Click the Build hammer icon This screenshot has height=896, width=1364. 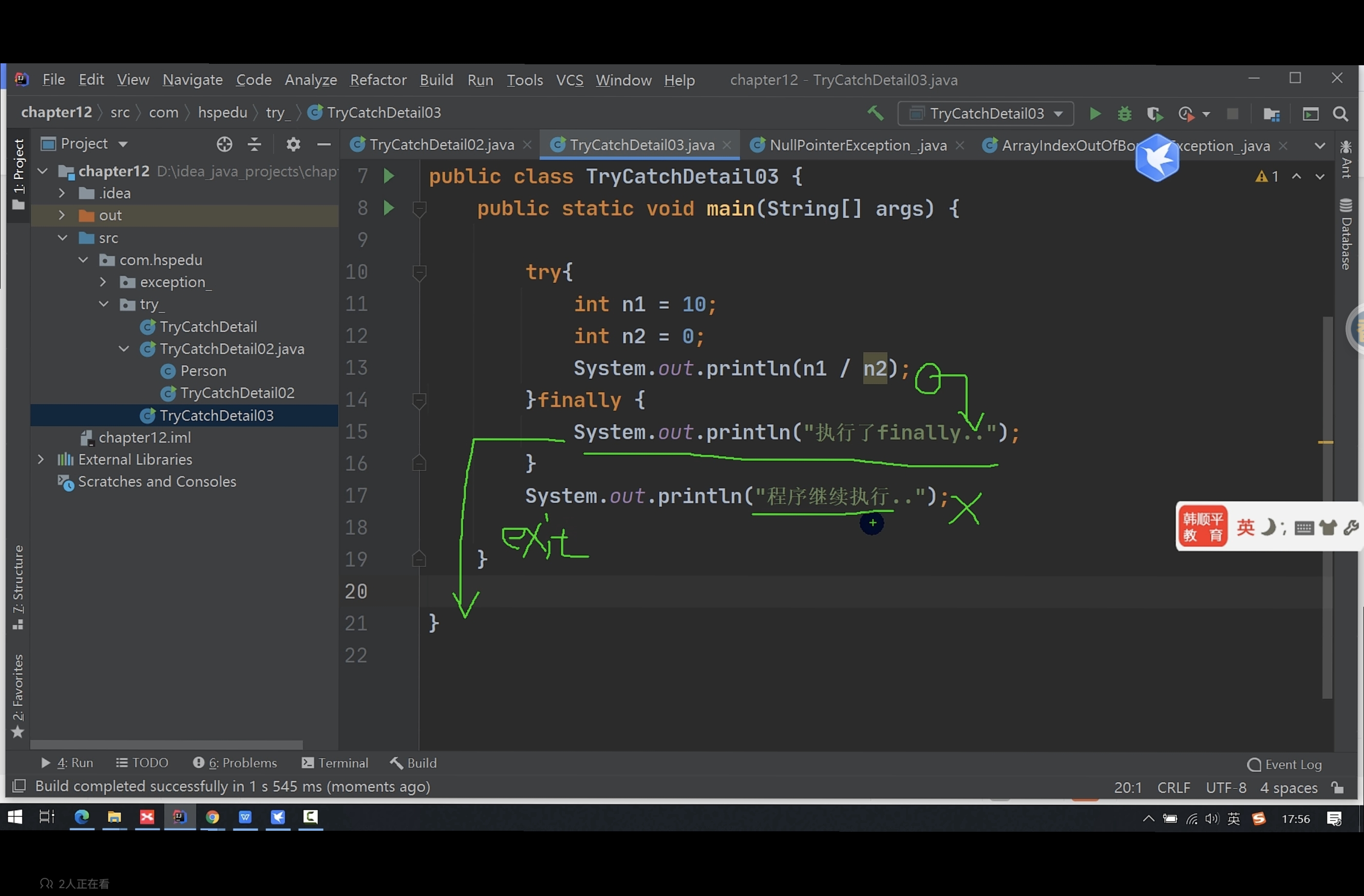[875, 113]
